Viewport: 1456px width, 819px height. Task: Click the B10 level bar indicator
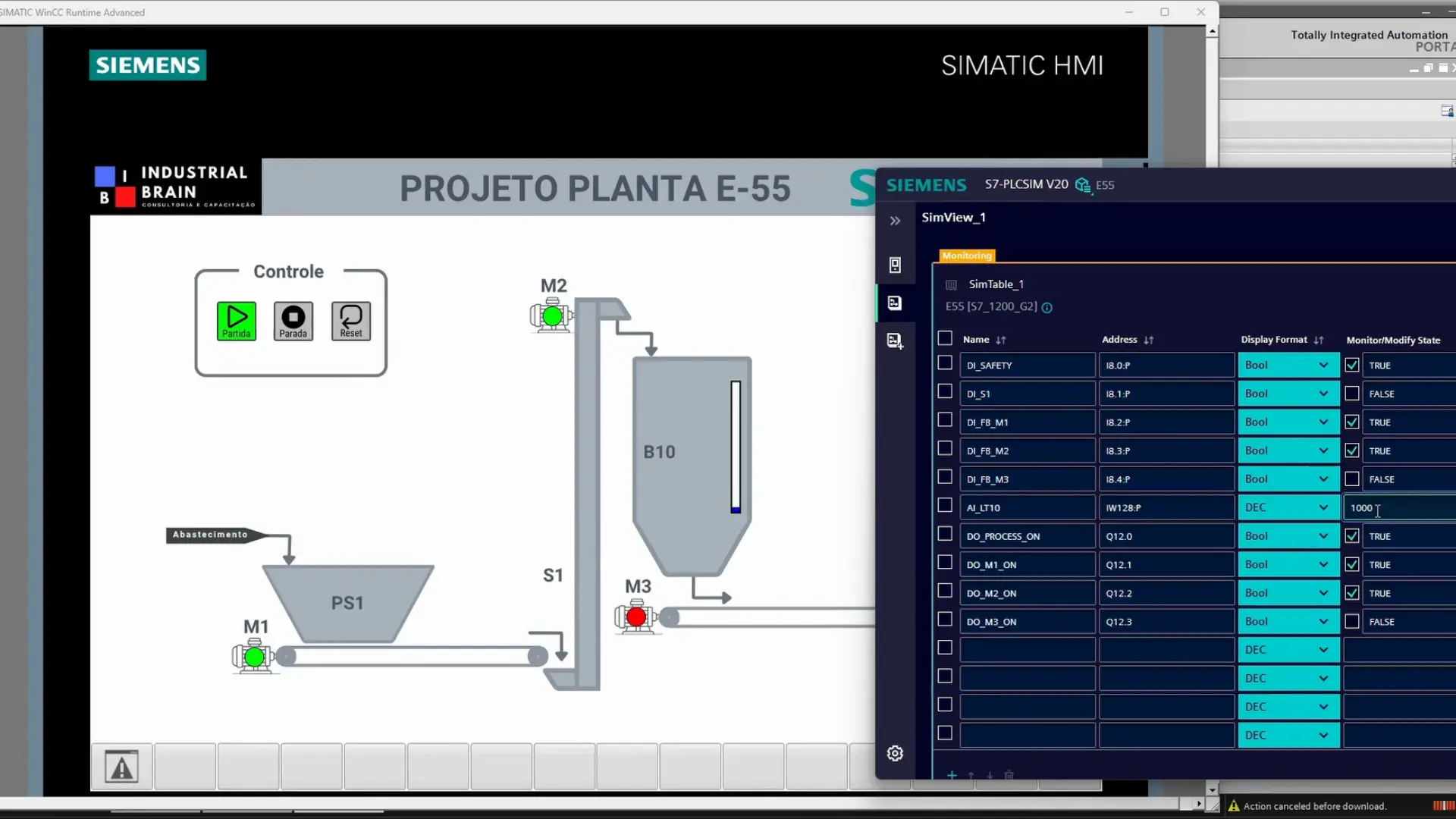pos(736,447)
